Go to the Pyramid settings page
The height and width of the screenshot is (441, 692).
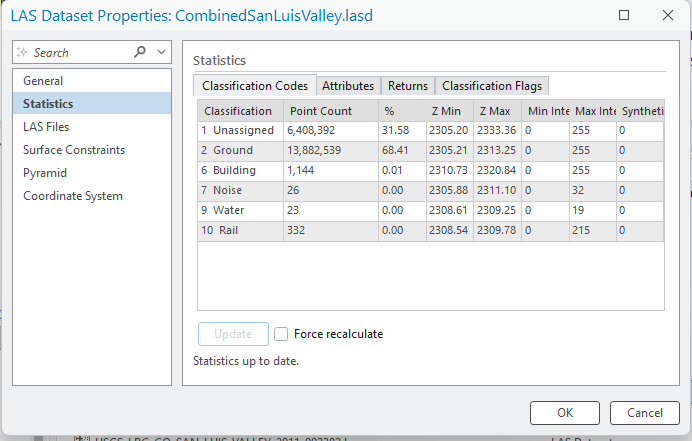[x=45, y=173]
